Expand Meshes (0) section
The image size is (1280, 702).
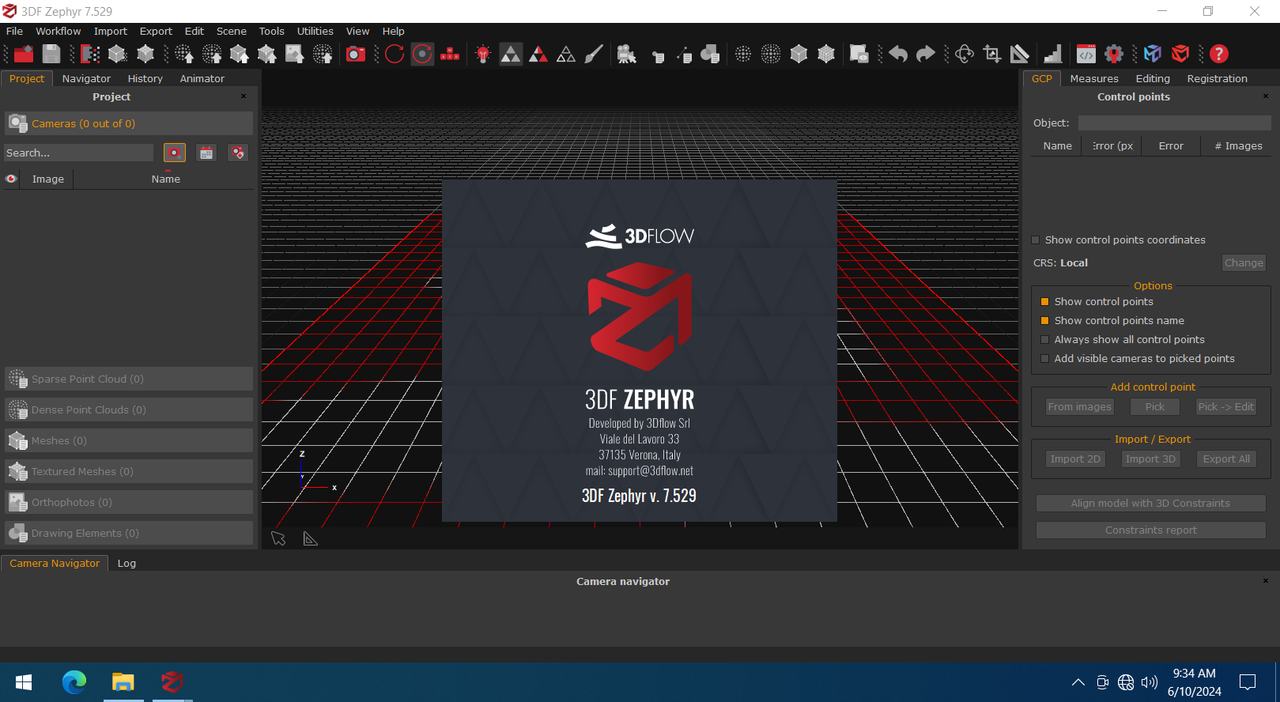[x=129, y=441]
